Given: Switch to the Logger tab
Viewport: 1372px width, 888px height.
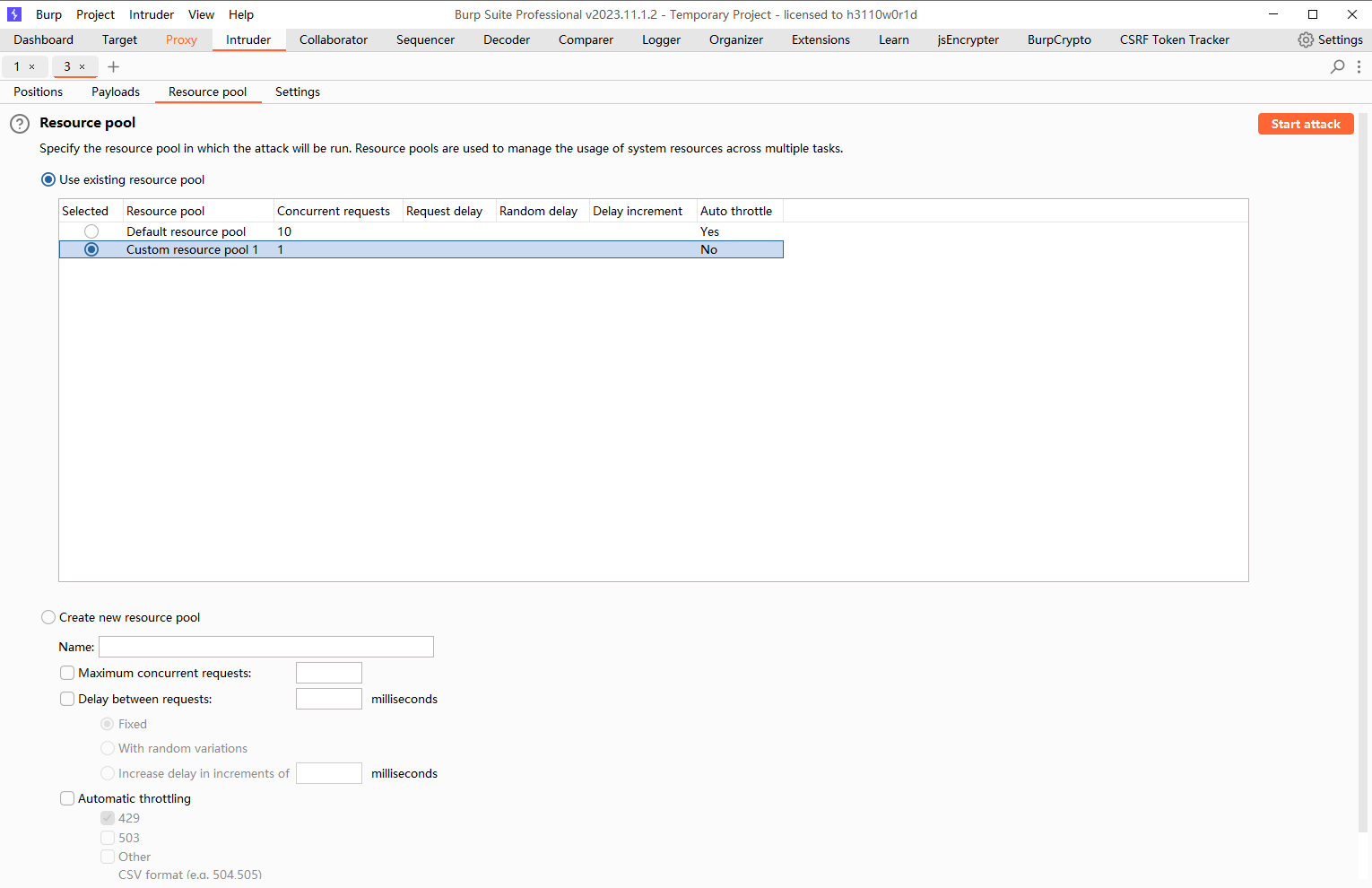Looking at the screenshot, I should 661,39.
